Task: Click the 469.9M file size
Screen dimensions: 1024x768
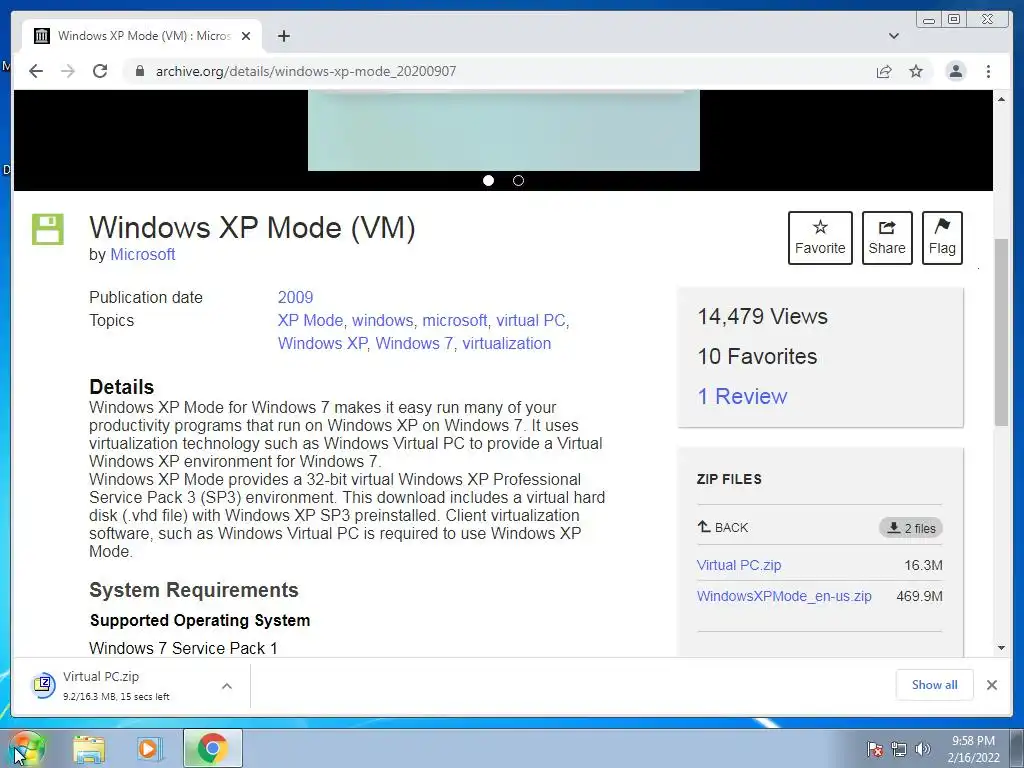Action: (x=920, y=596)
